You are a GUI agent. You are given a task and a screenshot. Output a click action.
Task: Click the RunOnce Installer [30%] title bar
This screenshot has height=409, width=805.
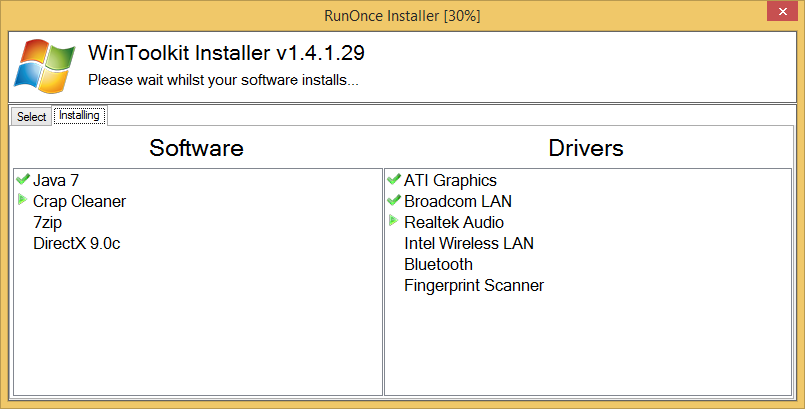pos(402,16)
